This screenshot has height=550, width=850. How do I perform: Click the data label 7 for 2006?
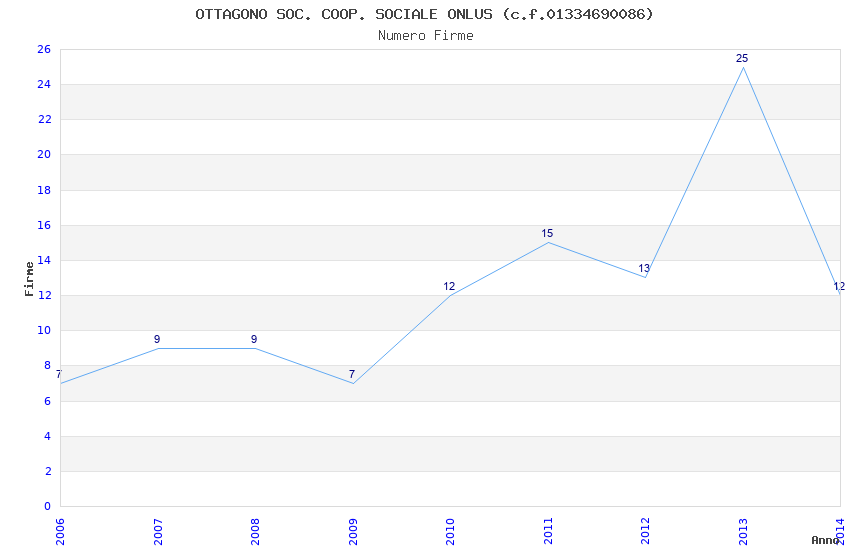coord(59,374)
